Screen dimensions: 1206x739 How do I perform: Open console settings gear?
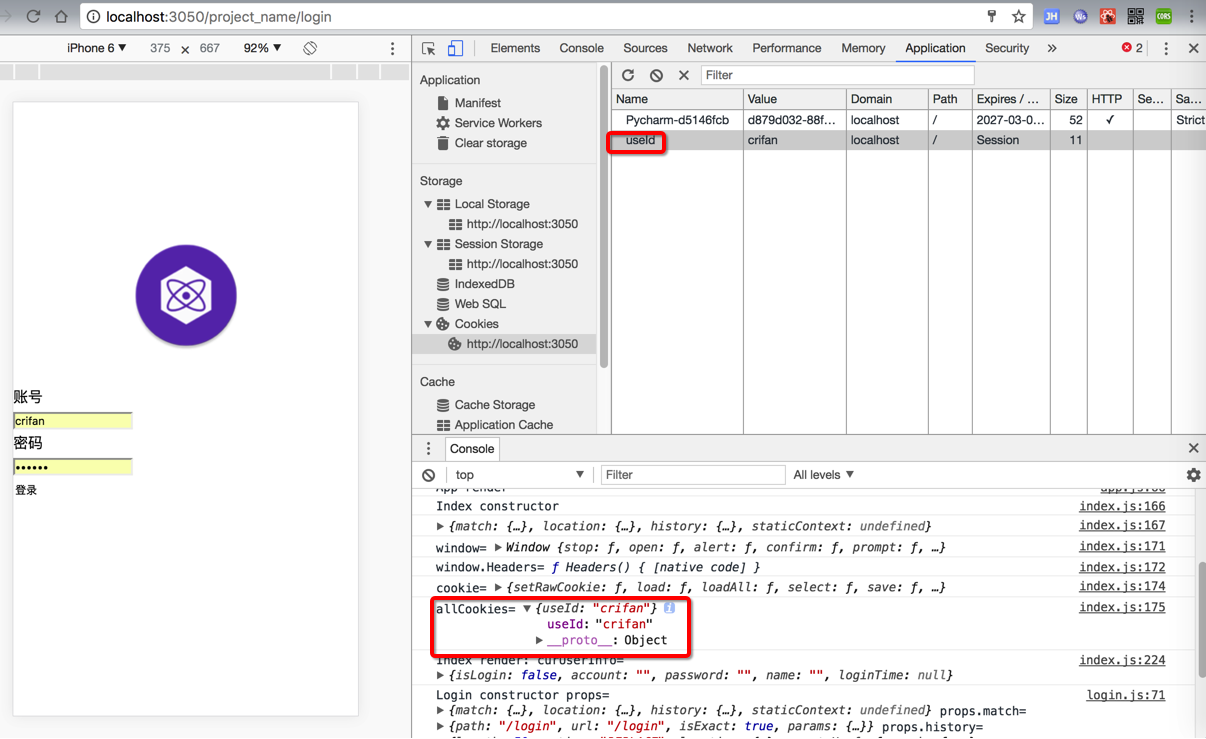(x=1193, y=475)
